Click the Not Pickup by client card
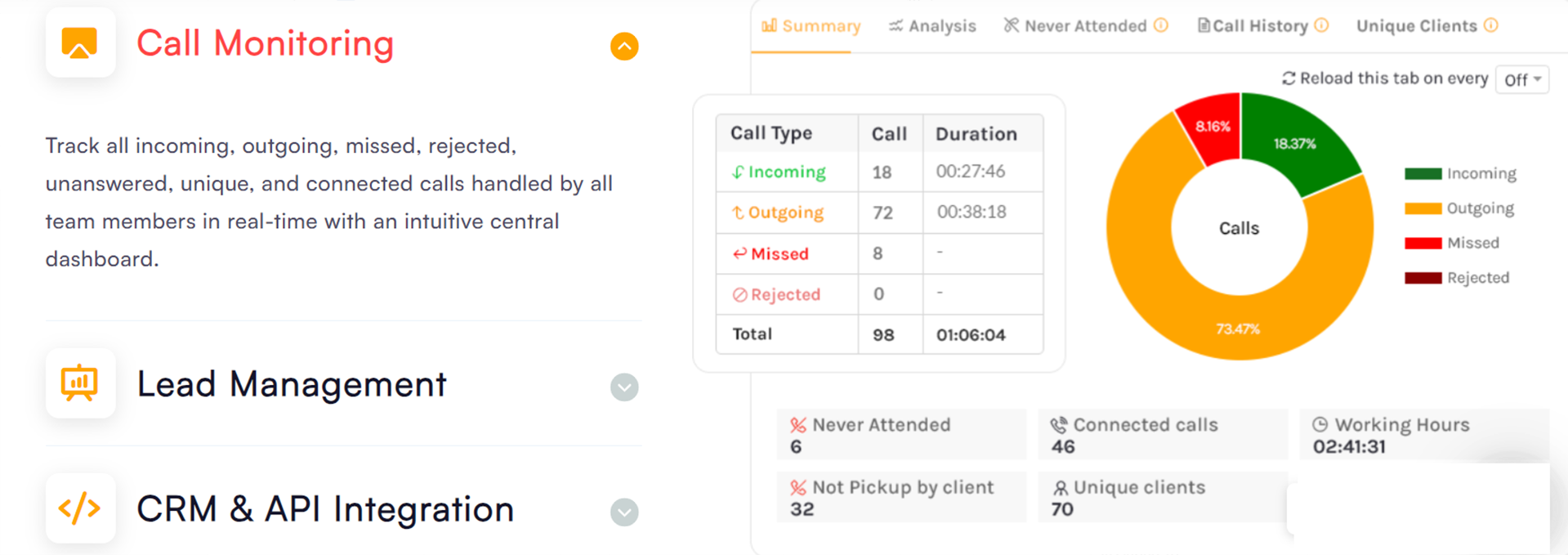Screen dimensions: 1568x555 coord(901,497)
